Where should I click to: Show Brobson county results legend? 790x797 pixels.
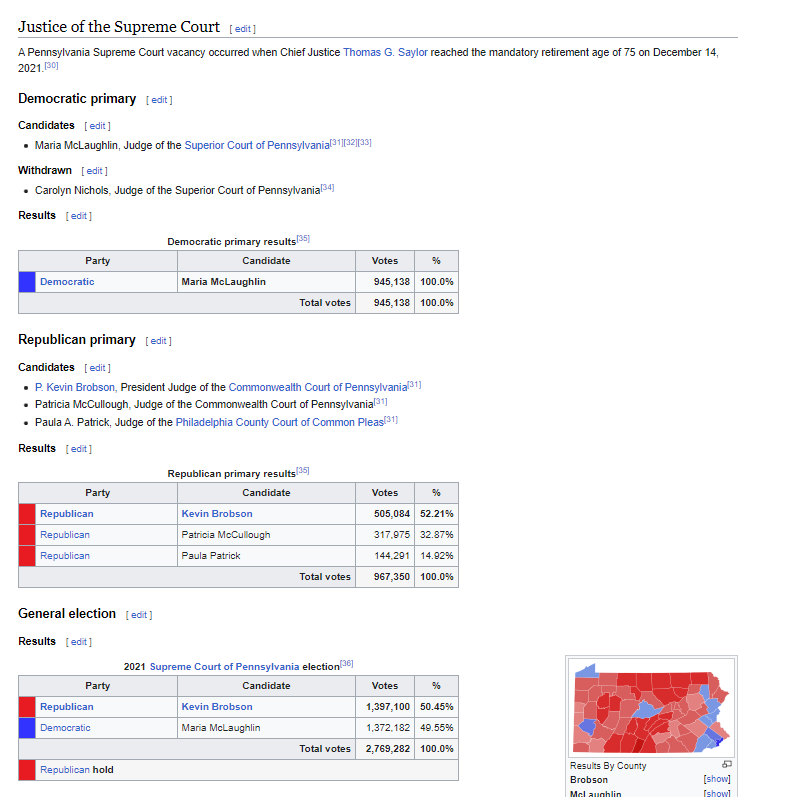tap(717, 779)
